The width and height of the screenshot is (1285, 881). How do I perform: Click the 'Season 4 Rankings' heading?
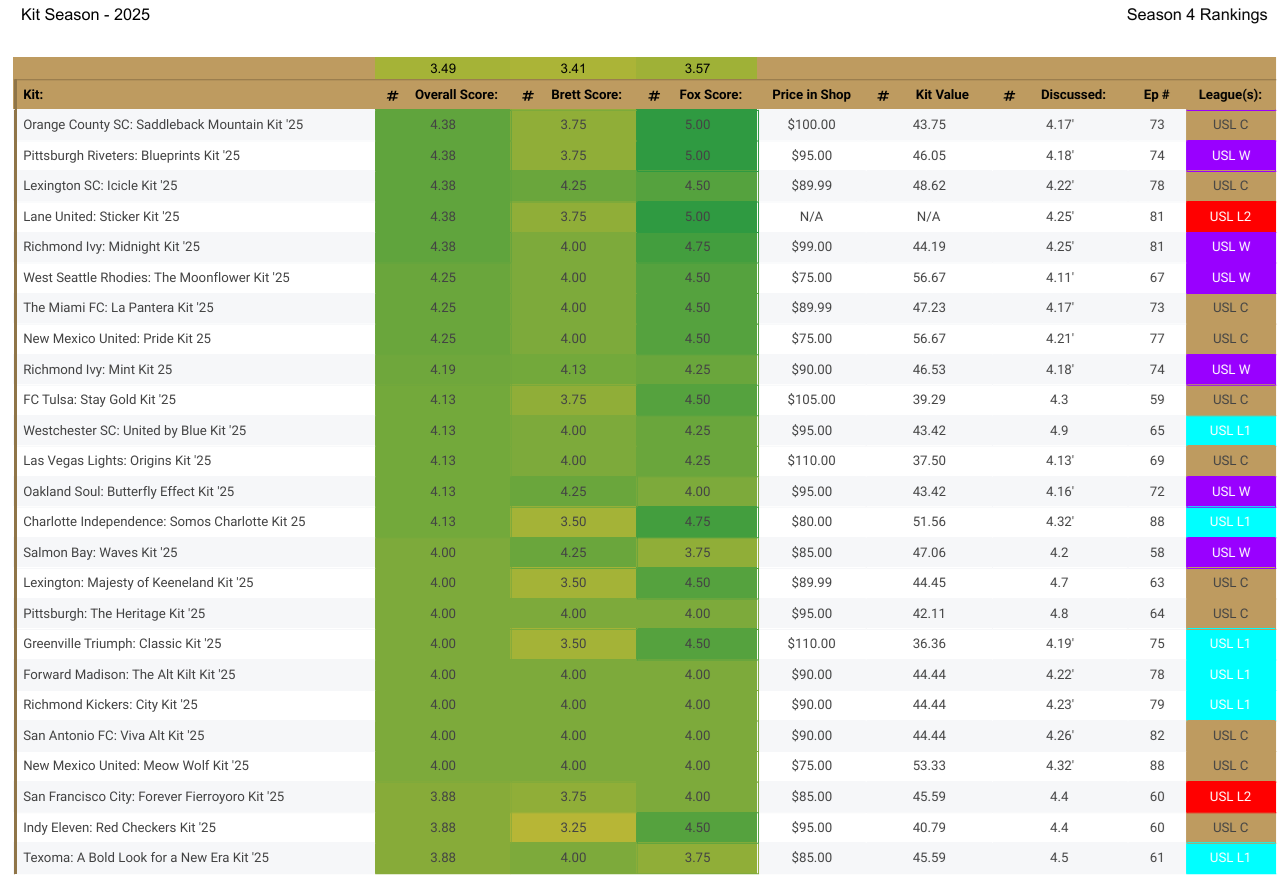coord(1196,14)
